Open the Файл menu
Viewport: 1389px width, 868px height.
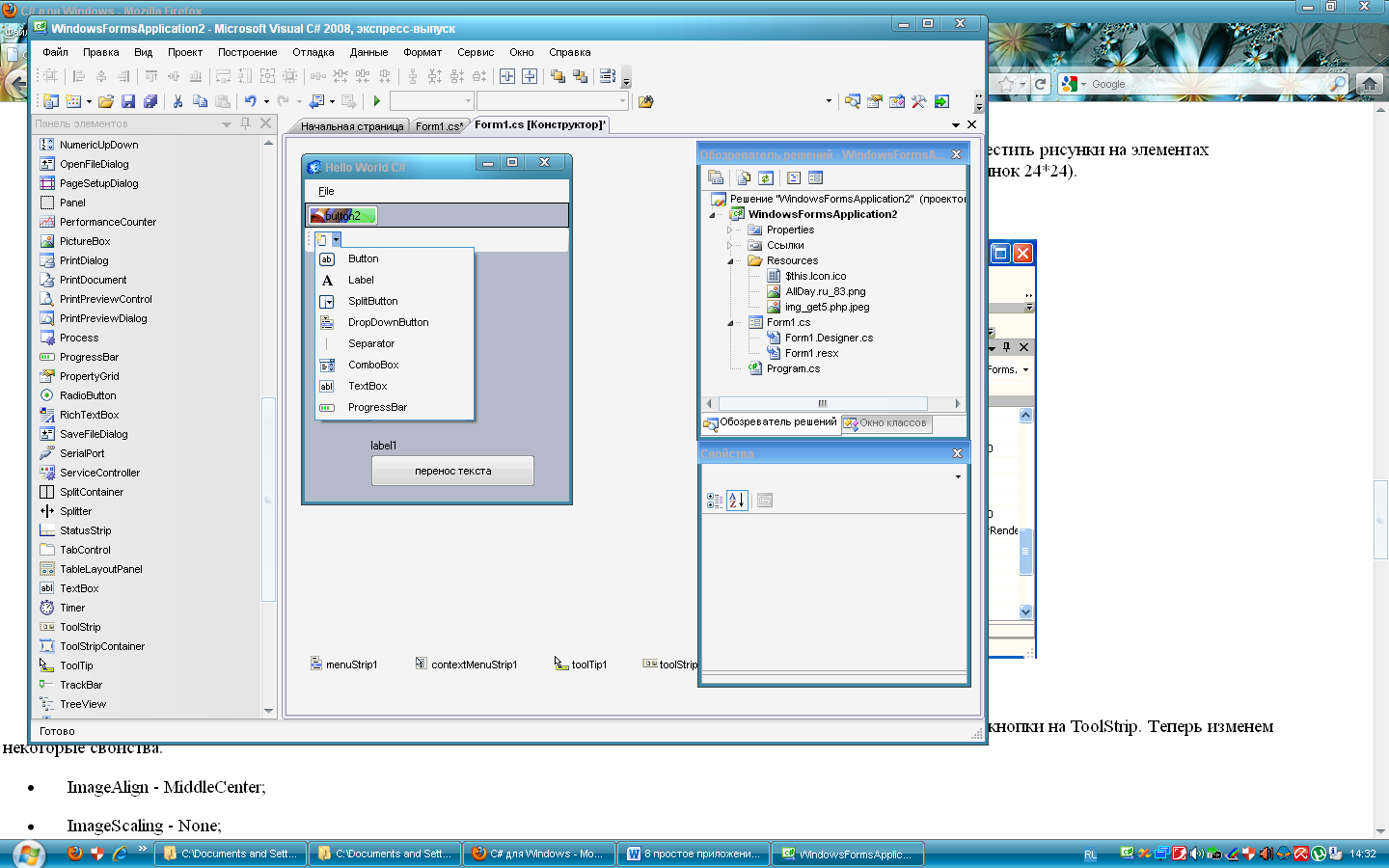coord(55,52)
